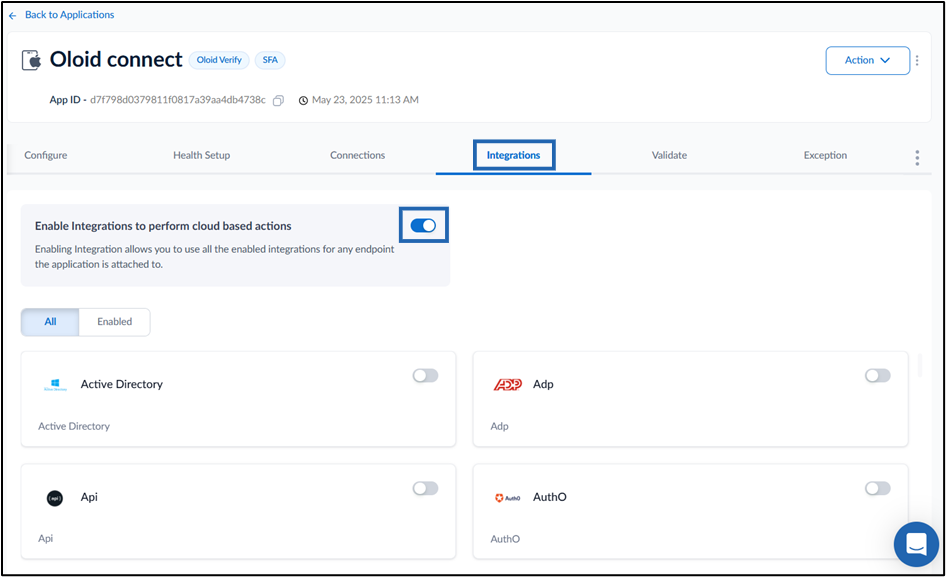Click Enable Integrations heading text
The image size is (946, 577).
coord(163,226)
